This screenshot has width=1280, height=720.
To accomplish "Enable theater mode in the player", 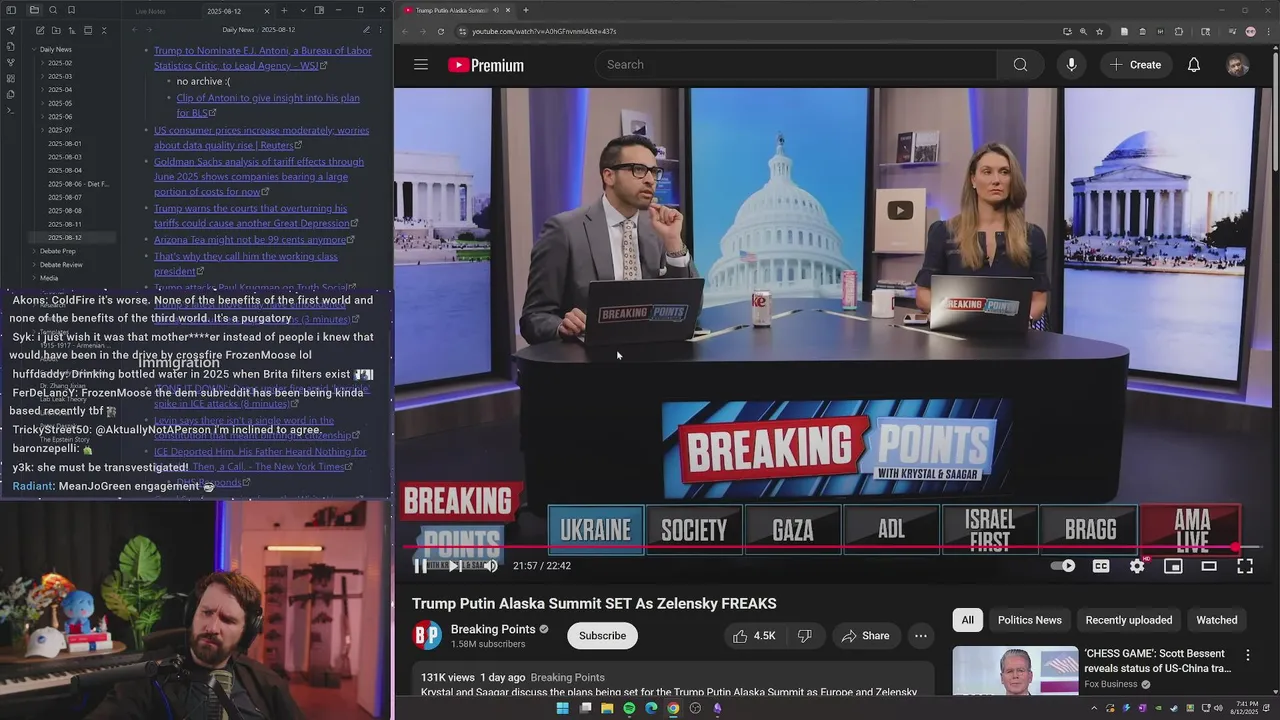I will [1209, 566].
